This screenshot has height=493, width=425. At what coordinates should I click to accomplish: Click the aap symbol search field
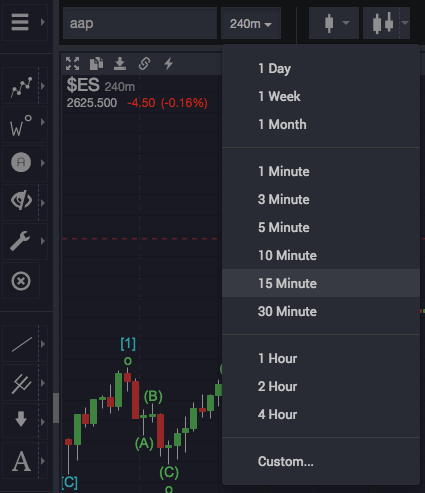pyautogui.click(x=140, y=23)
